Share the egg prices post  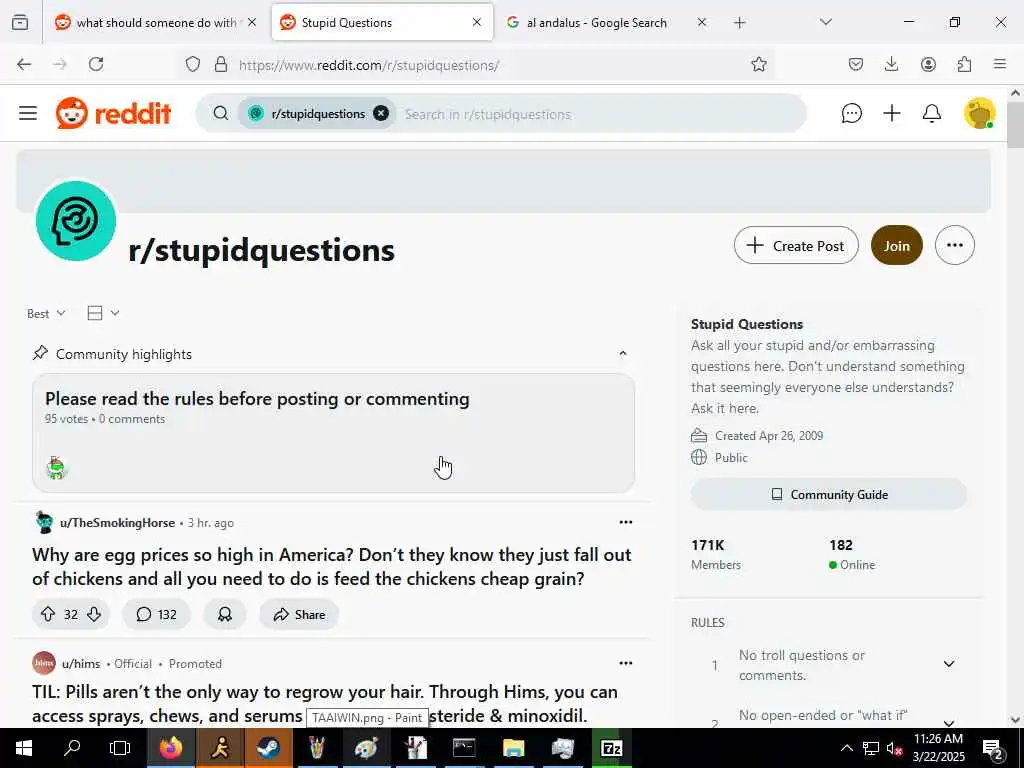click(x=299, y=614)
